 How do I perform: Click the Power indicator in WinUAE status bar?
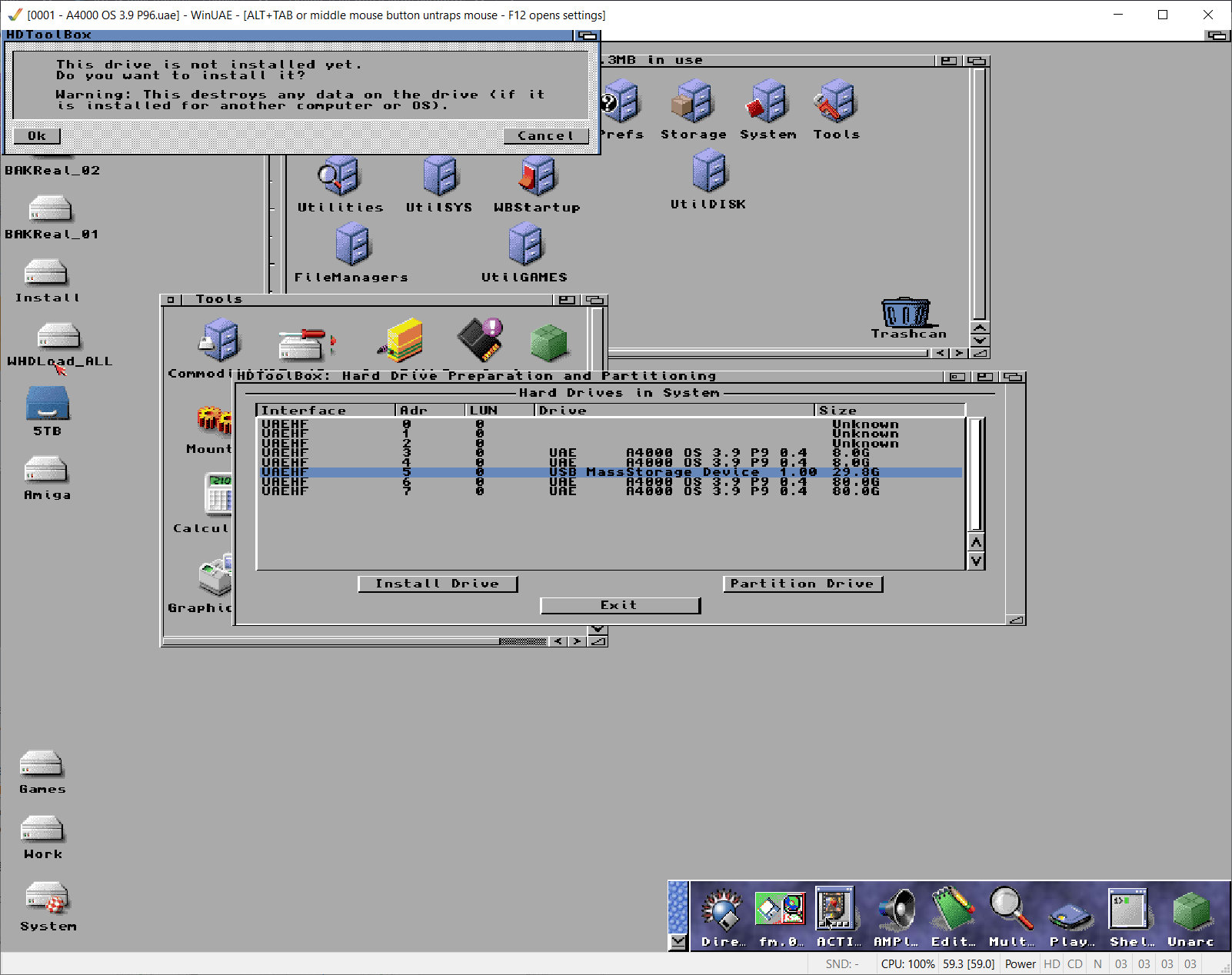1020,964
